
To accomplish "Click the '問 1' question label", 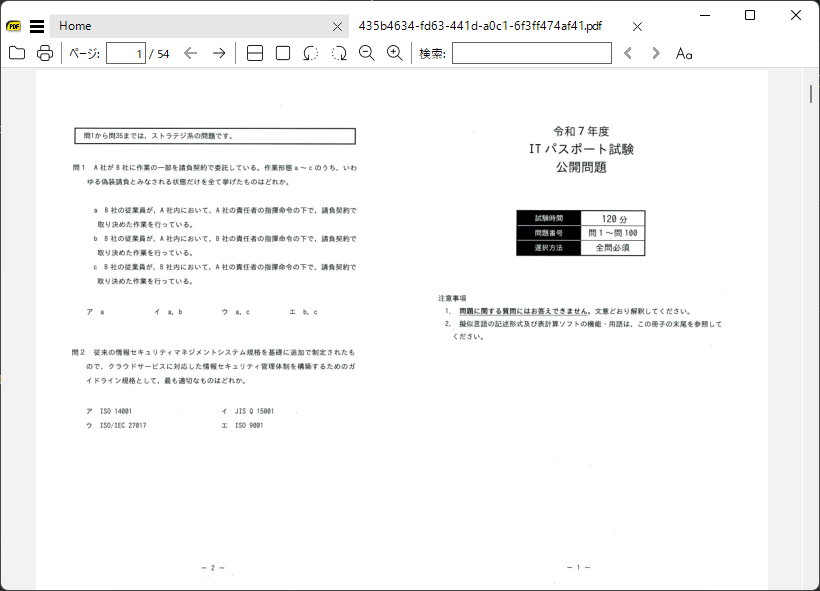I will click(78, 168).
